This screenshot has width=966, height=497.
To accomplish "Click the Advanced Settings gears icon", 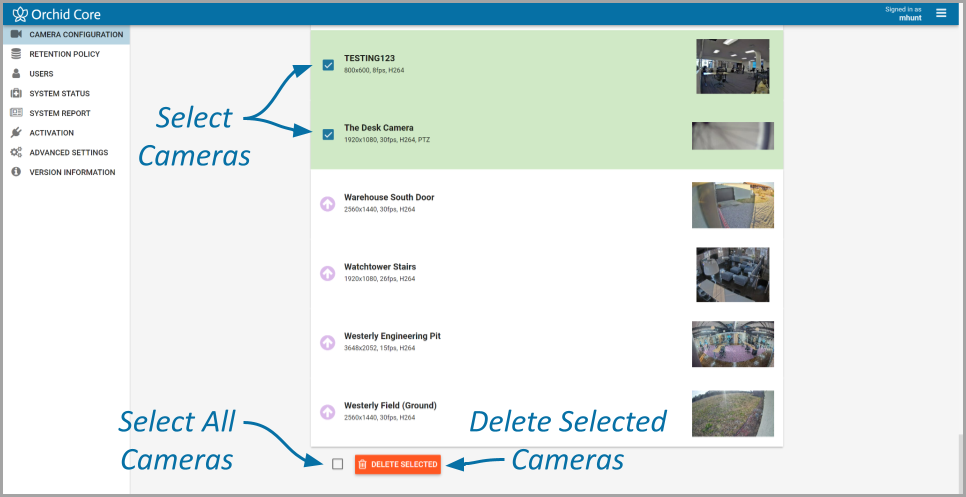I will click(17, 153).
